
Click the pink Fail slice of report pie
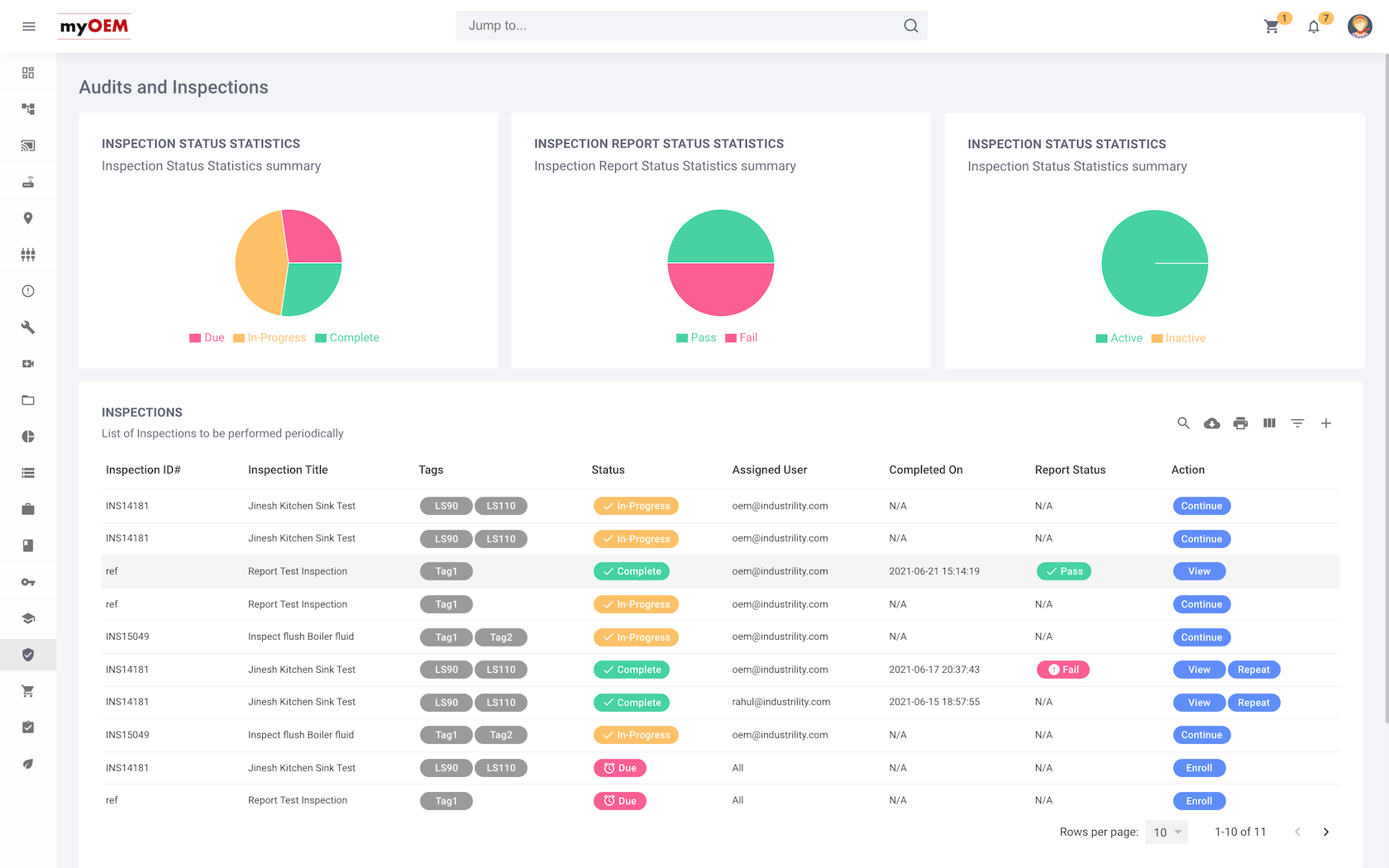tap(721, 289)
